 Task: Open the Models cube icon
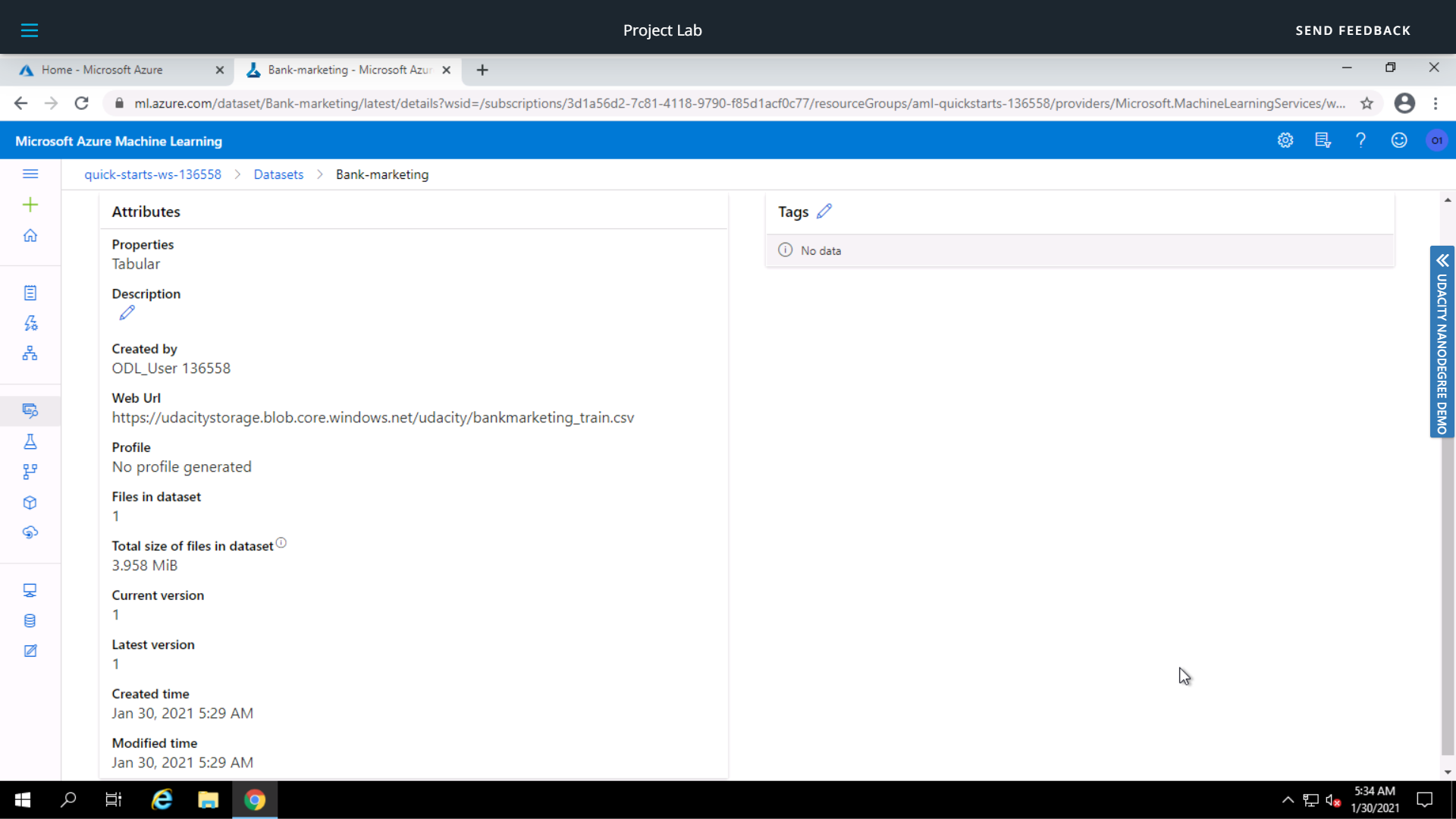[x=30, y=502]
